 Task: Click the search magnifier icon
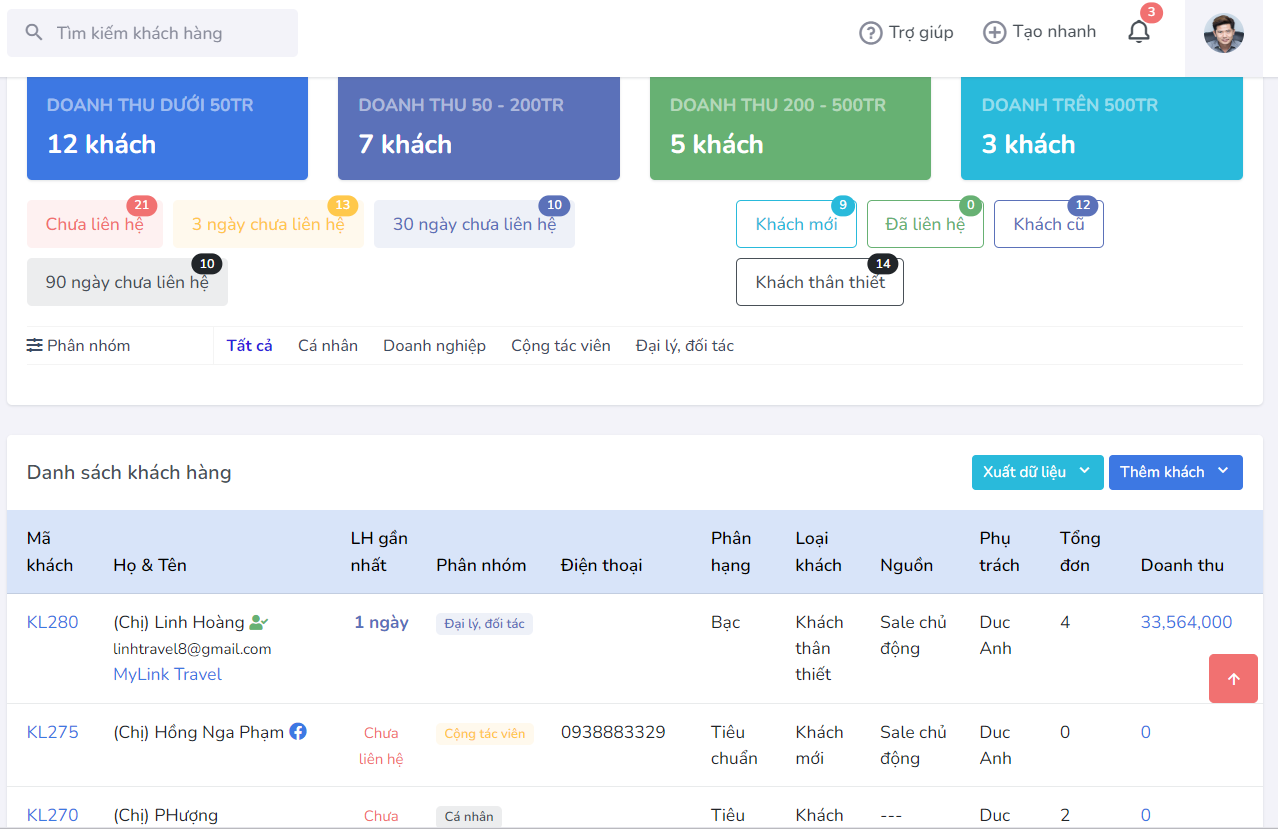[x=34, y=33]
